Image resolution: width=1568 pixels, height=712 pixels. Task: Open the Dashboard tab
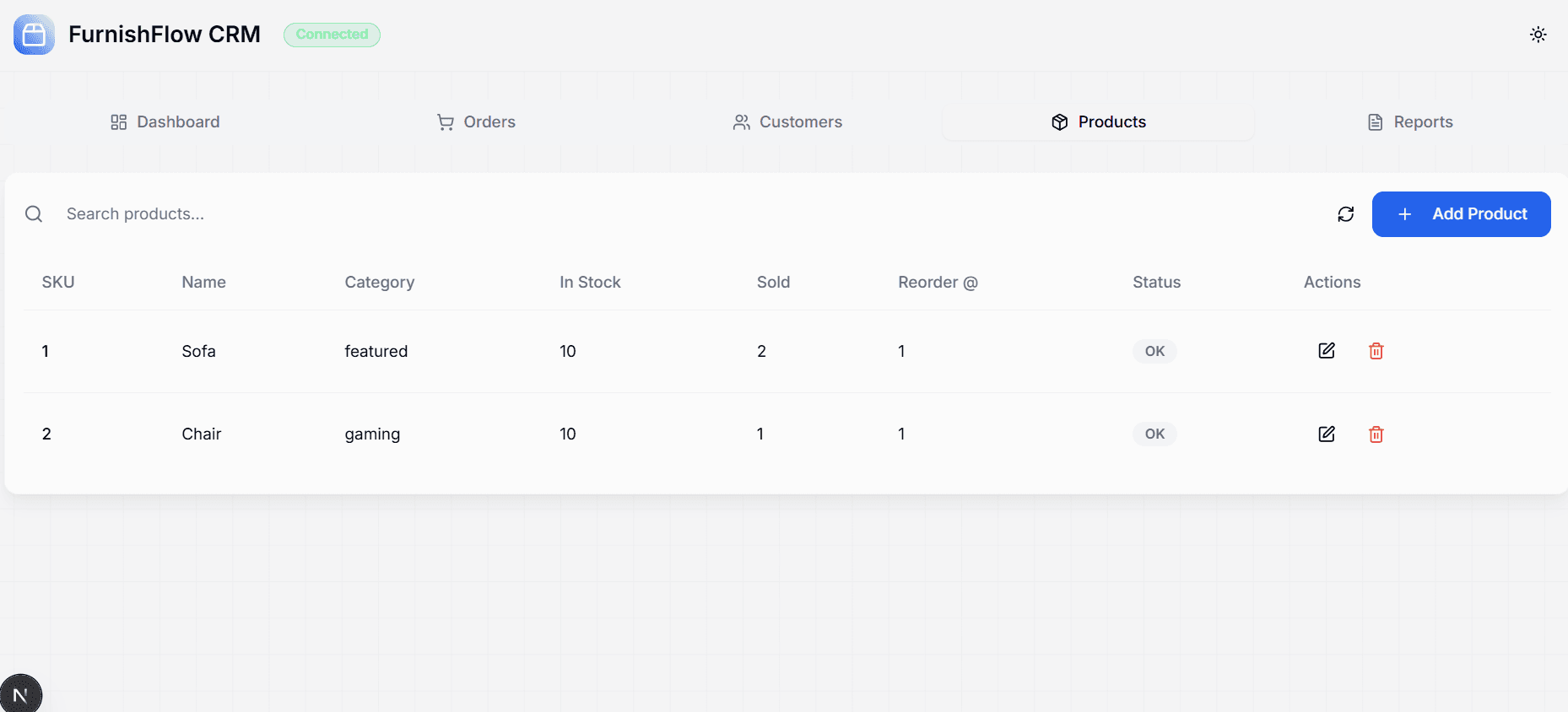tap(165, 122)
